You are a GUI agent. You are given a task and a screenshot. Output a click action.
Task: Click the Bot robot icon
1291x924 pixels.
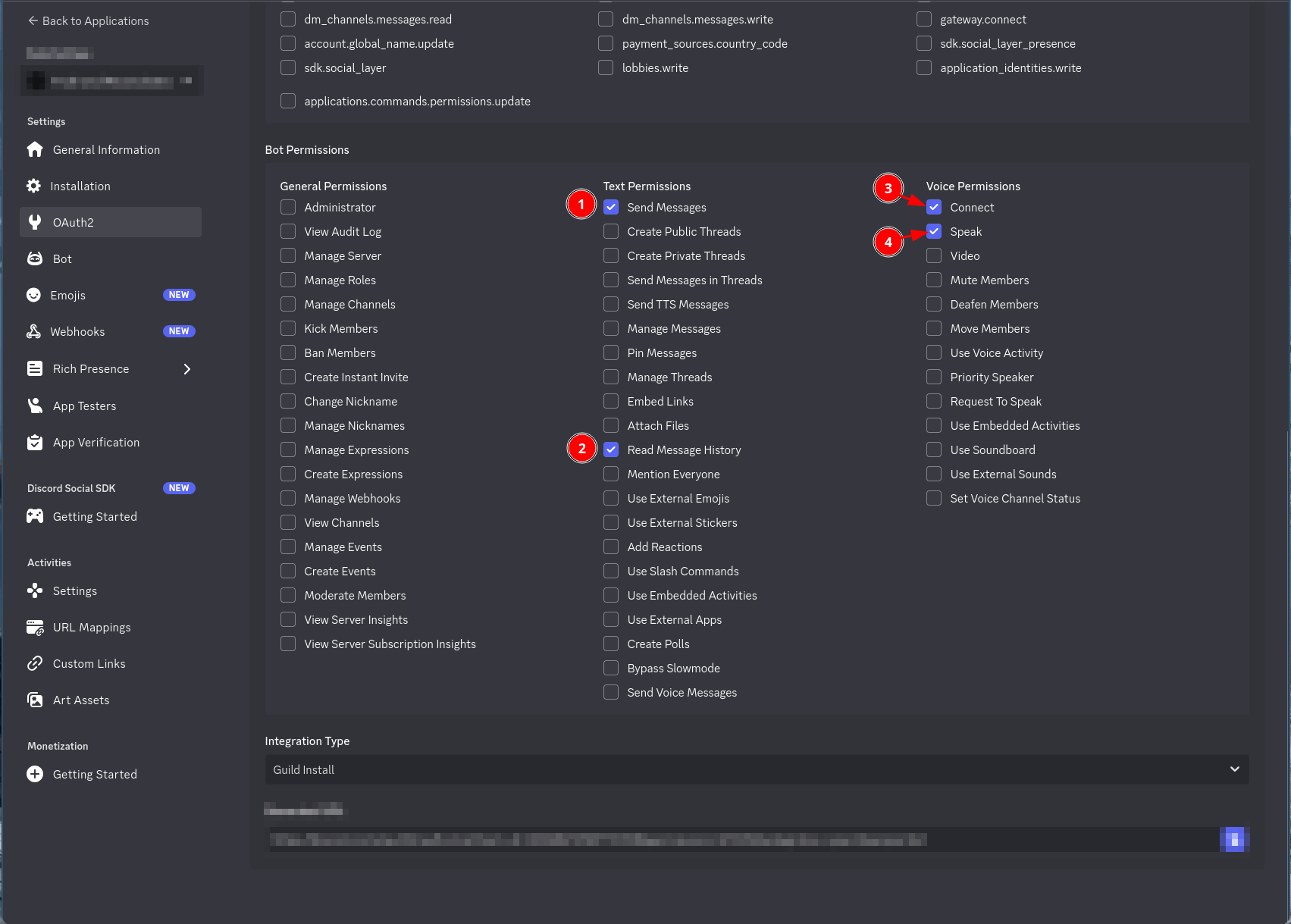pyautogui.click(x=35, y=258)
